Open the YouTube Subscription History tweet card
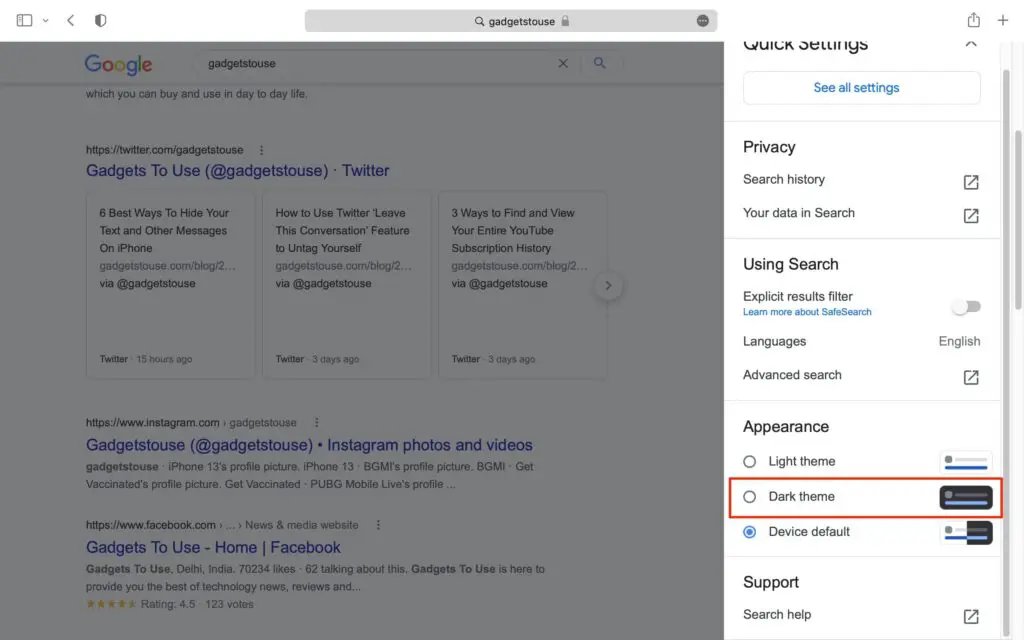 [x=522, y=285]
